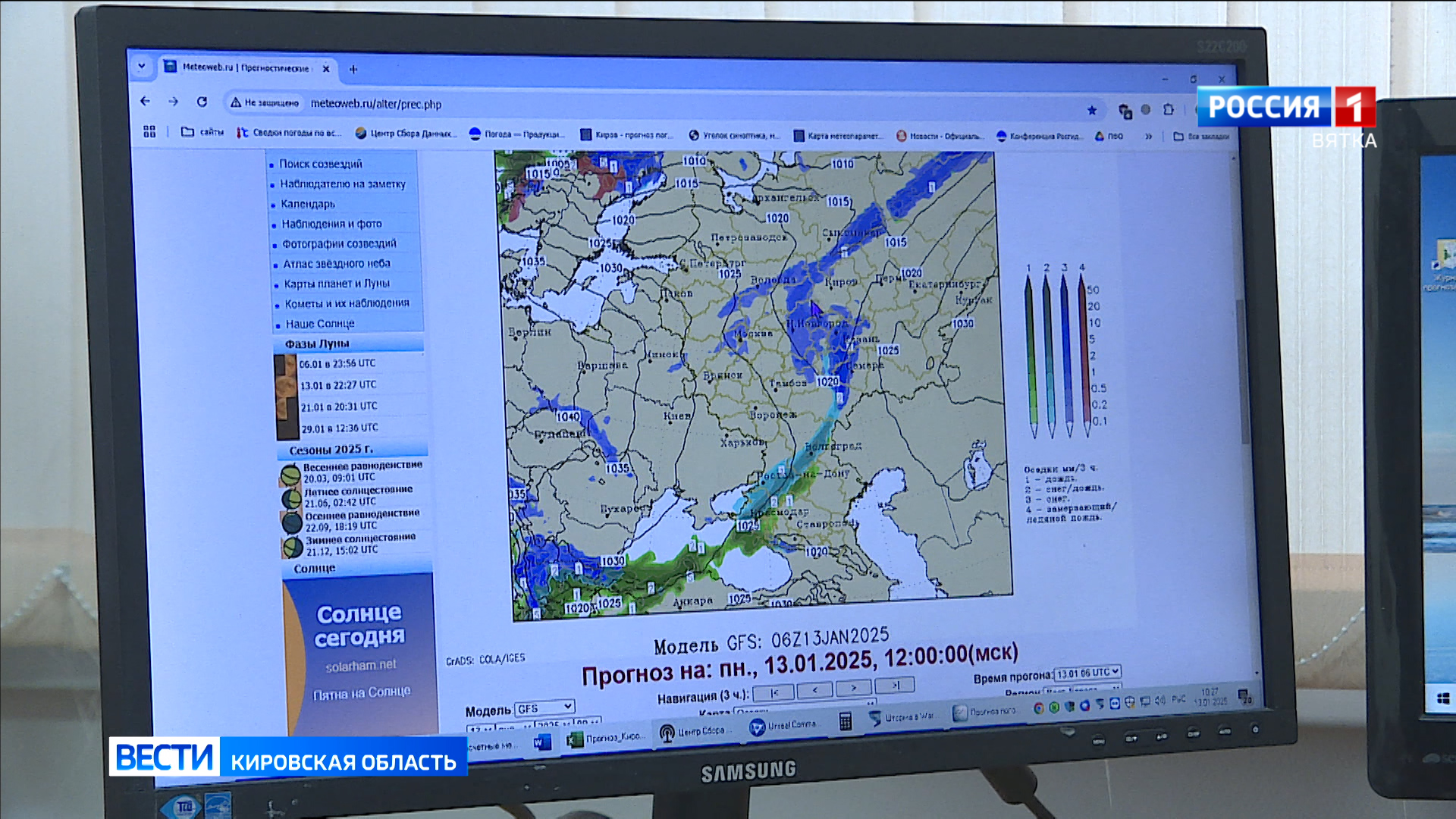Open Word from the taskbar
1456x819 pixels.
542,741
